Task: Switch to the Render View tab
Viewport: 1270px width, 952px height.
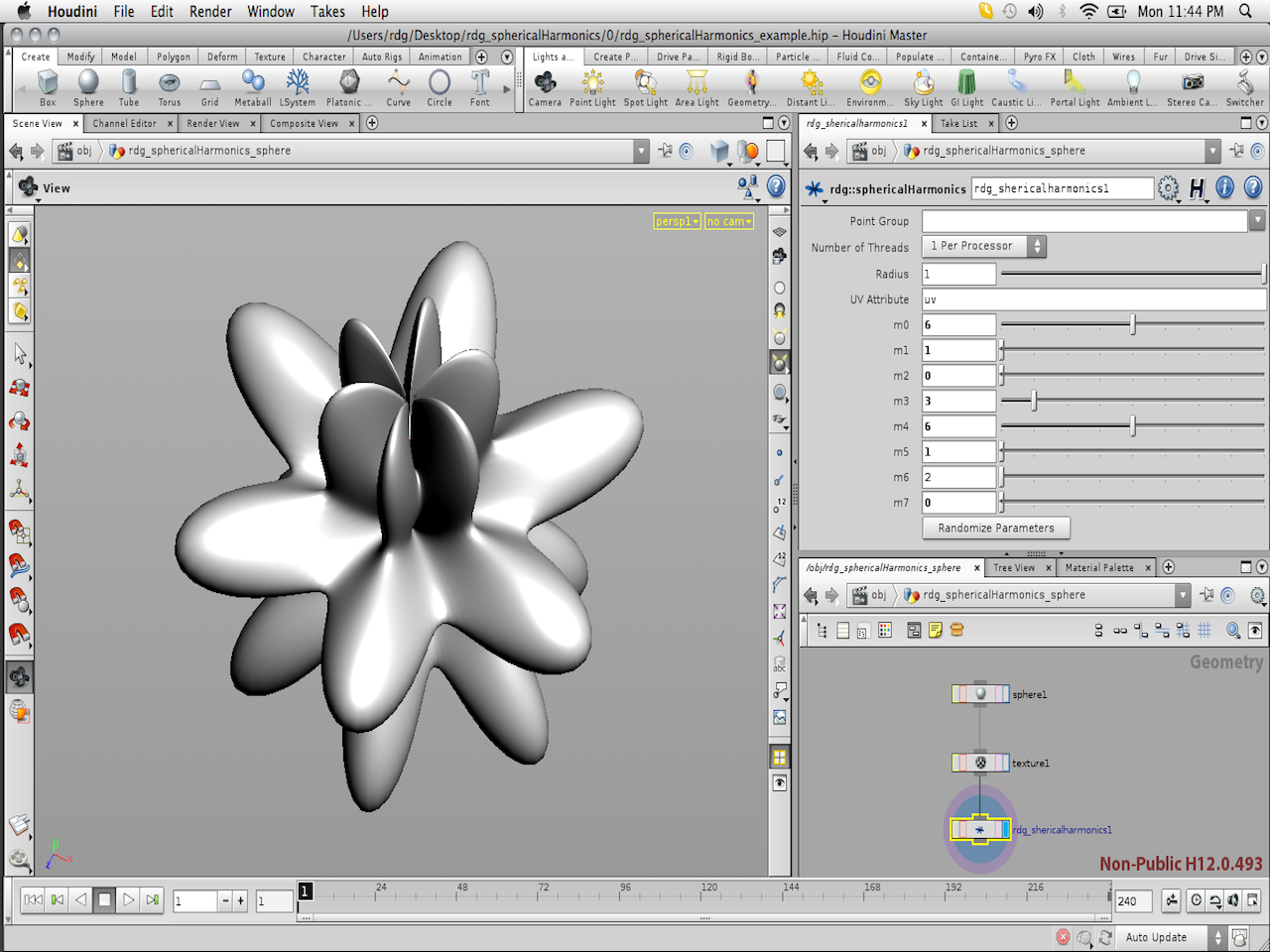Action: (211, 123)
